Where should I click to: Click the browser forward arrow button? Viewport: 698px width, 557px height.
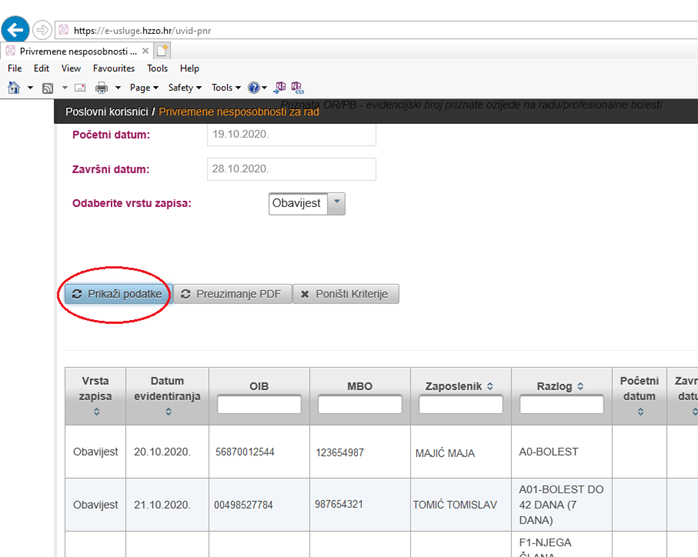pyautogui.click(x=43, y=30)
